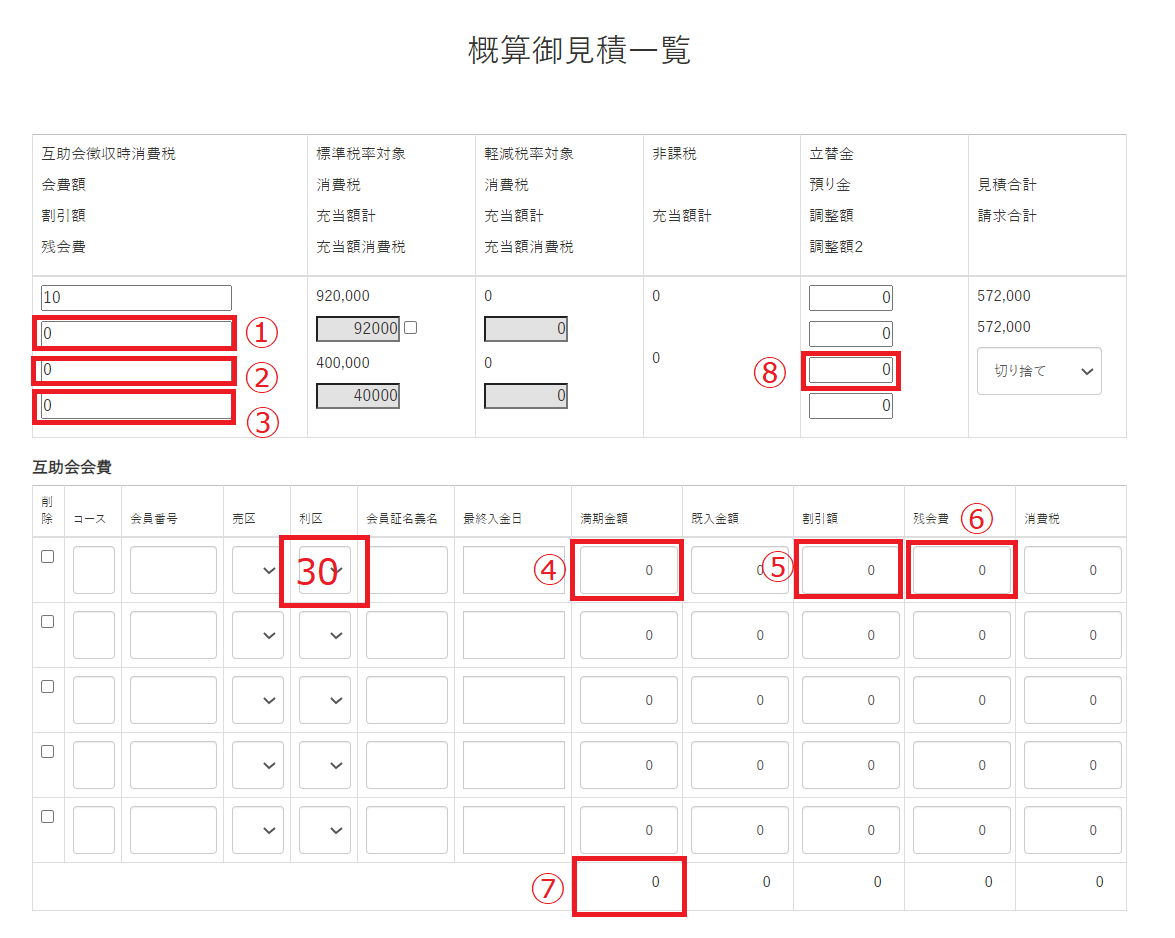Click the second row コース field
The width and height of the screenshot is (1175, 938).
pyautogui.click(x=94, y=635)
